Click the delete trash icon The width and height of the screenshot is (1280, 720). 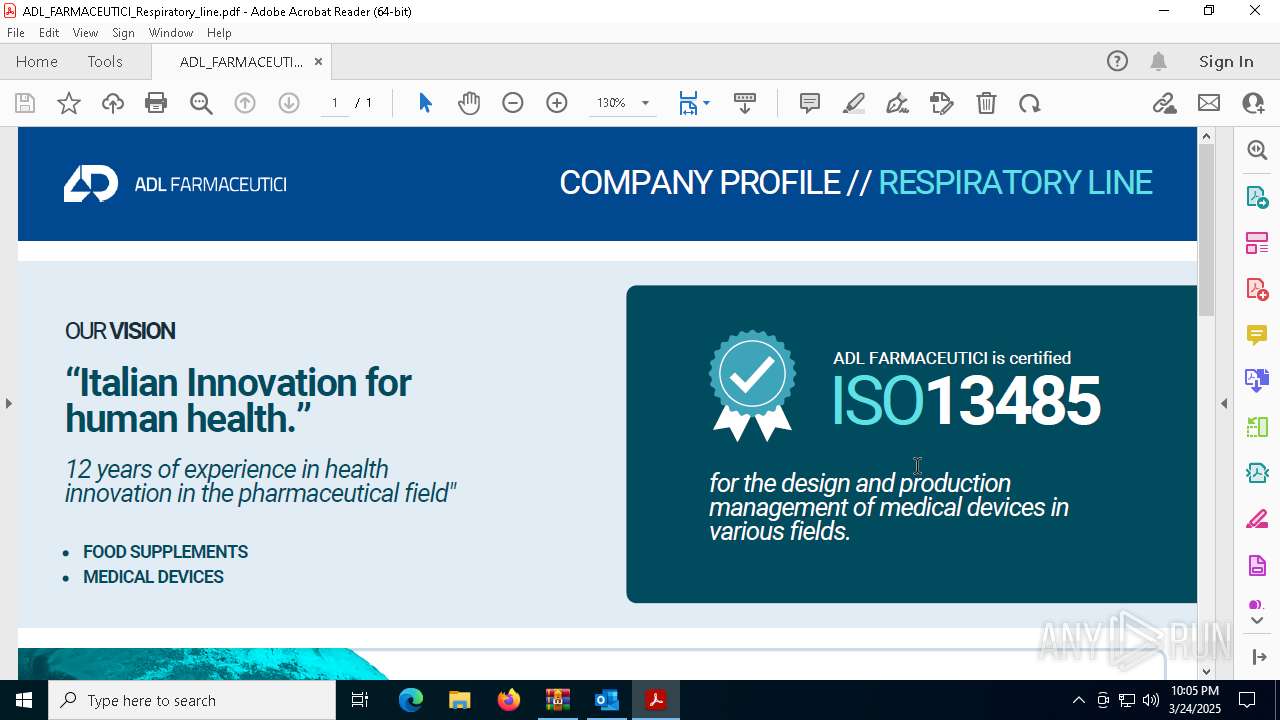point(986,103)
